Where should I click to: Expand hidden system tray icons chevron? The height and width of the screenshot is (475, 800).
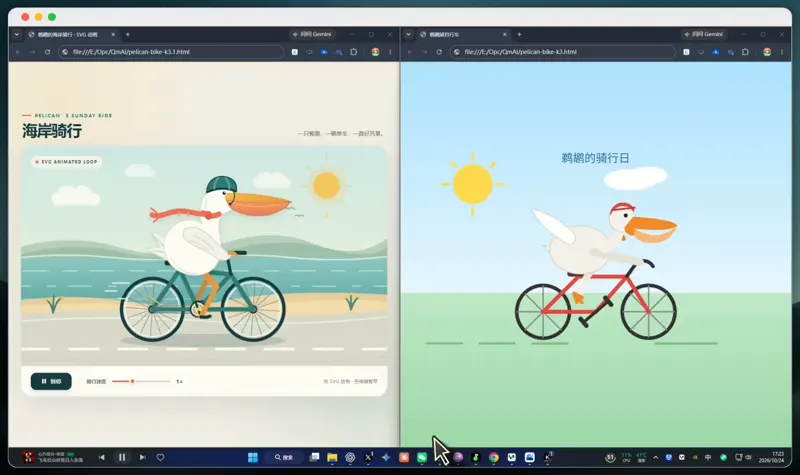click(x=656, y=457)
